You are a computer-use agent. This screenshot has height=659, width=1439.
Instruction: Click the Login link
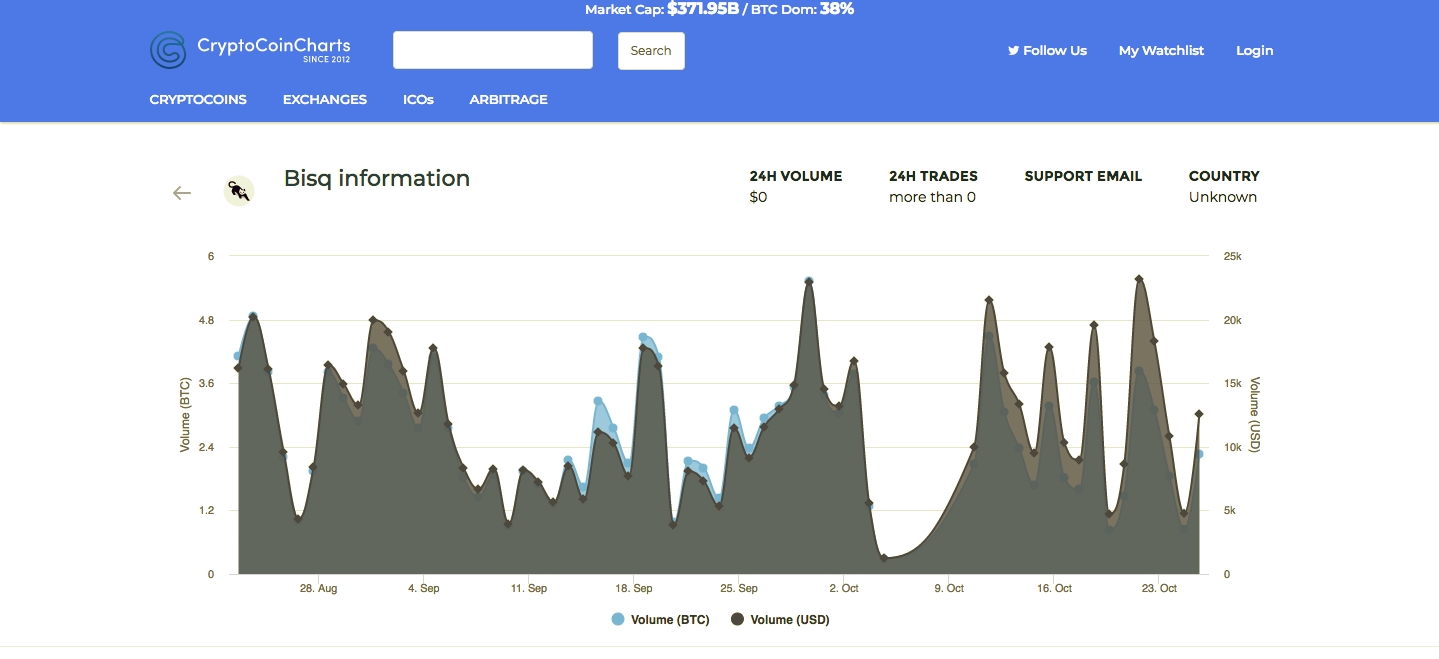(x=1255, y=51)
